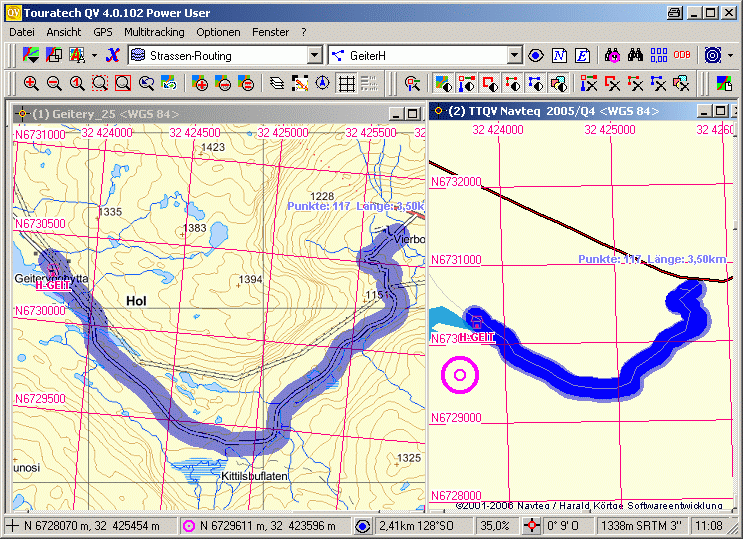Click the object search magnifier icon
This screenshot has width=743, height=539.
[412, 84]
